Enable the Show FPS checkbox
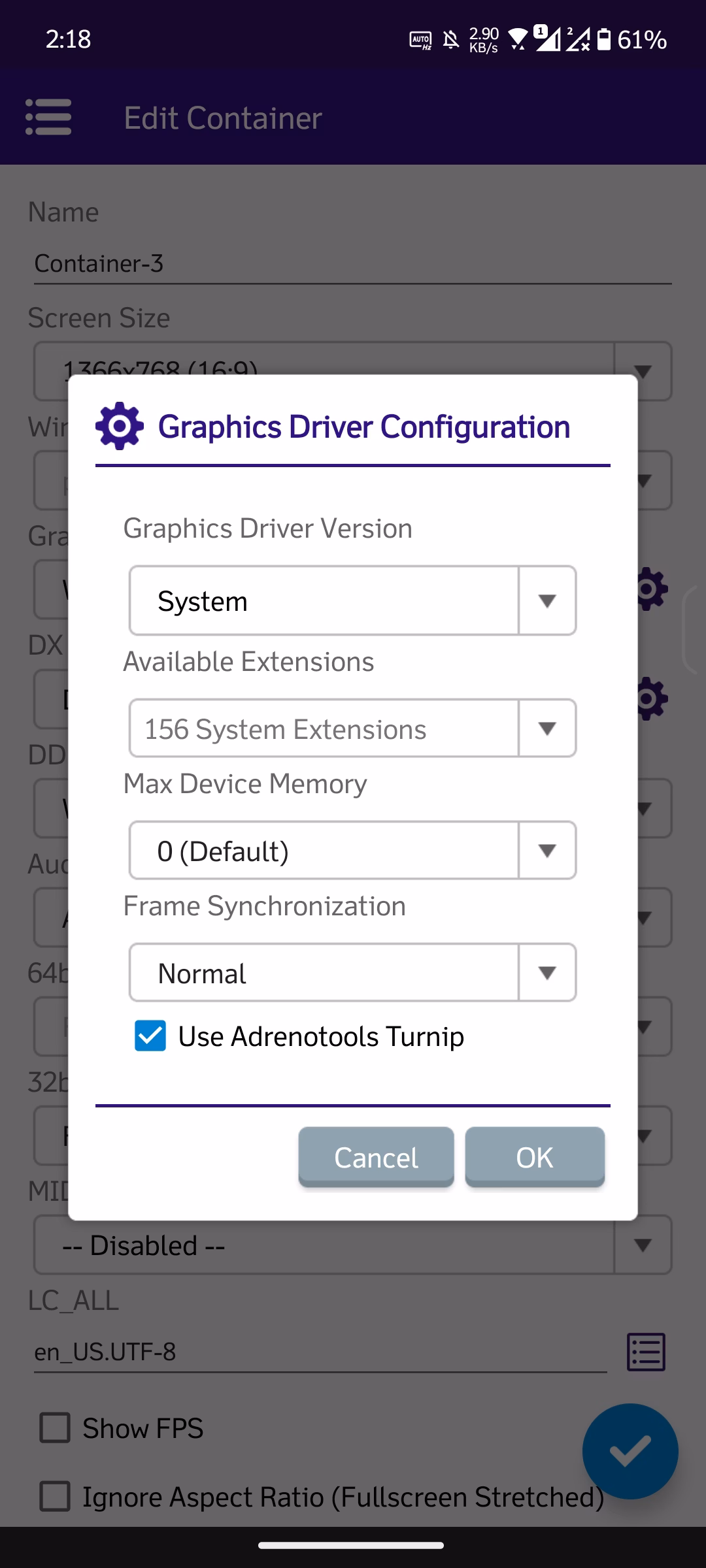Viewport: 706px width, 1568px height. pos(56,1428)
